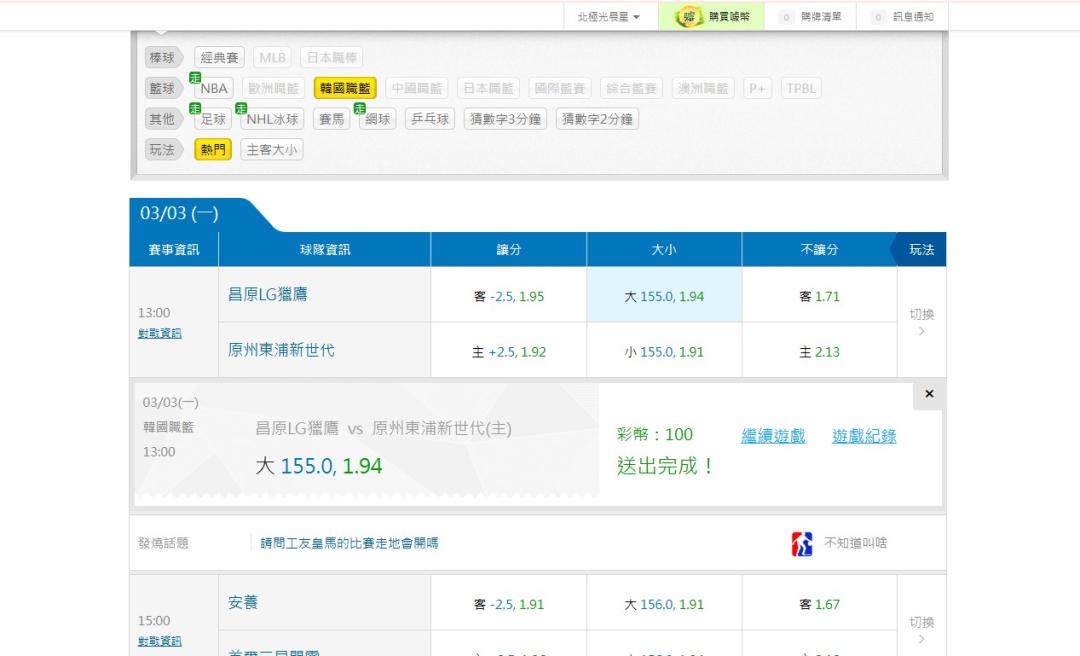Image resolution: width=1080 pixels, height=656 pixels.
Task: Click the 讓分 column header
Action: click(509, 249)
